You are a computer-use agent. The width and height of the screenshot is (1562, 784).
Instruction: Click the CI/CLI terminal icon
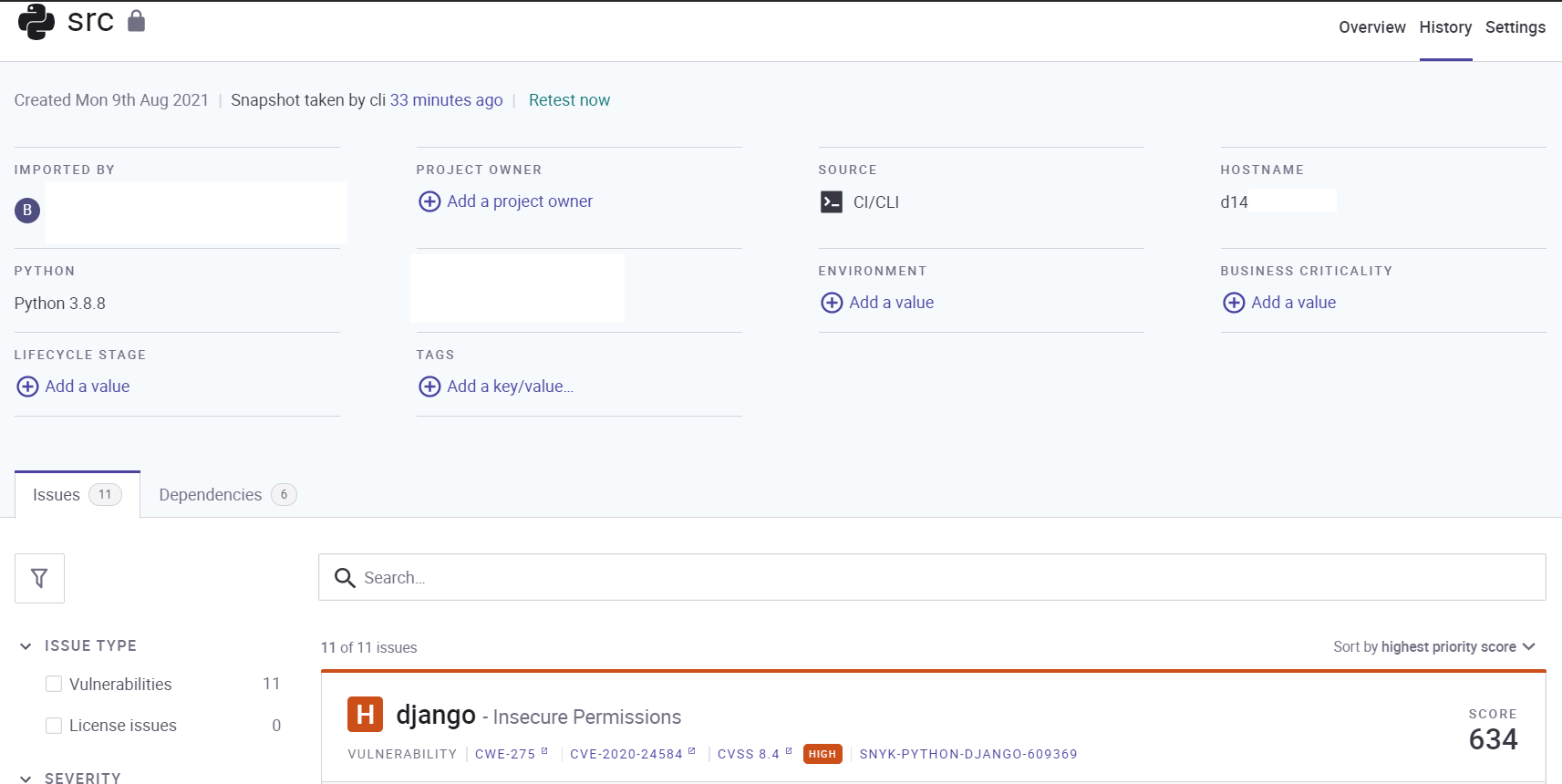(x=832, y=202)
